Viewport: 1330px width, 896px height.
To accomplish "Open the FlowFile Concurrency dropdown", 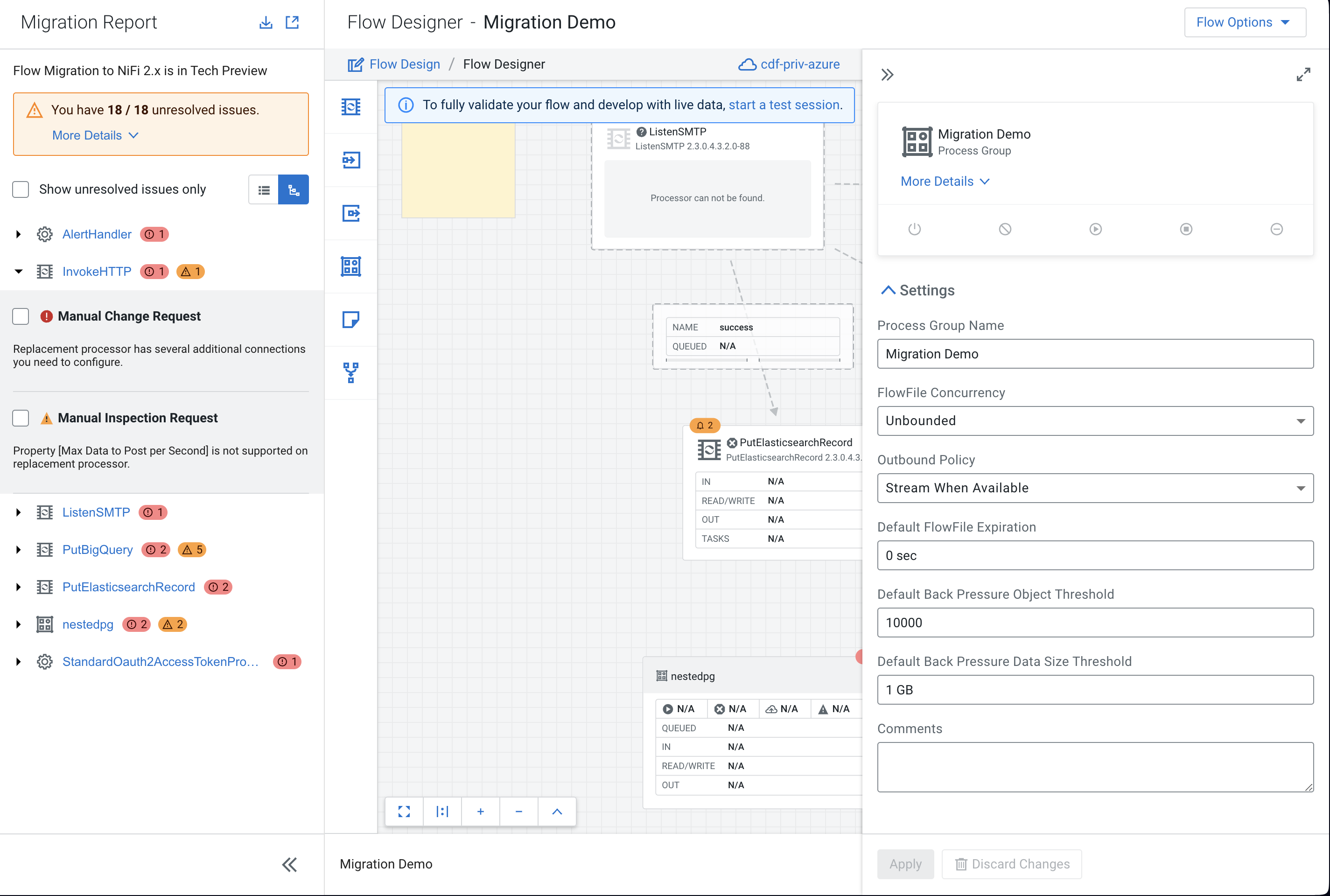I will (x=1095, y=420).
